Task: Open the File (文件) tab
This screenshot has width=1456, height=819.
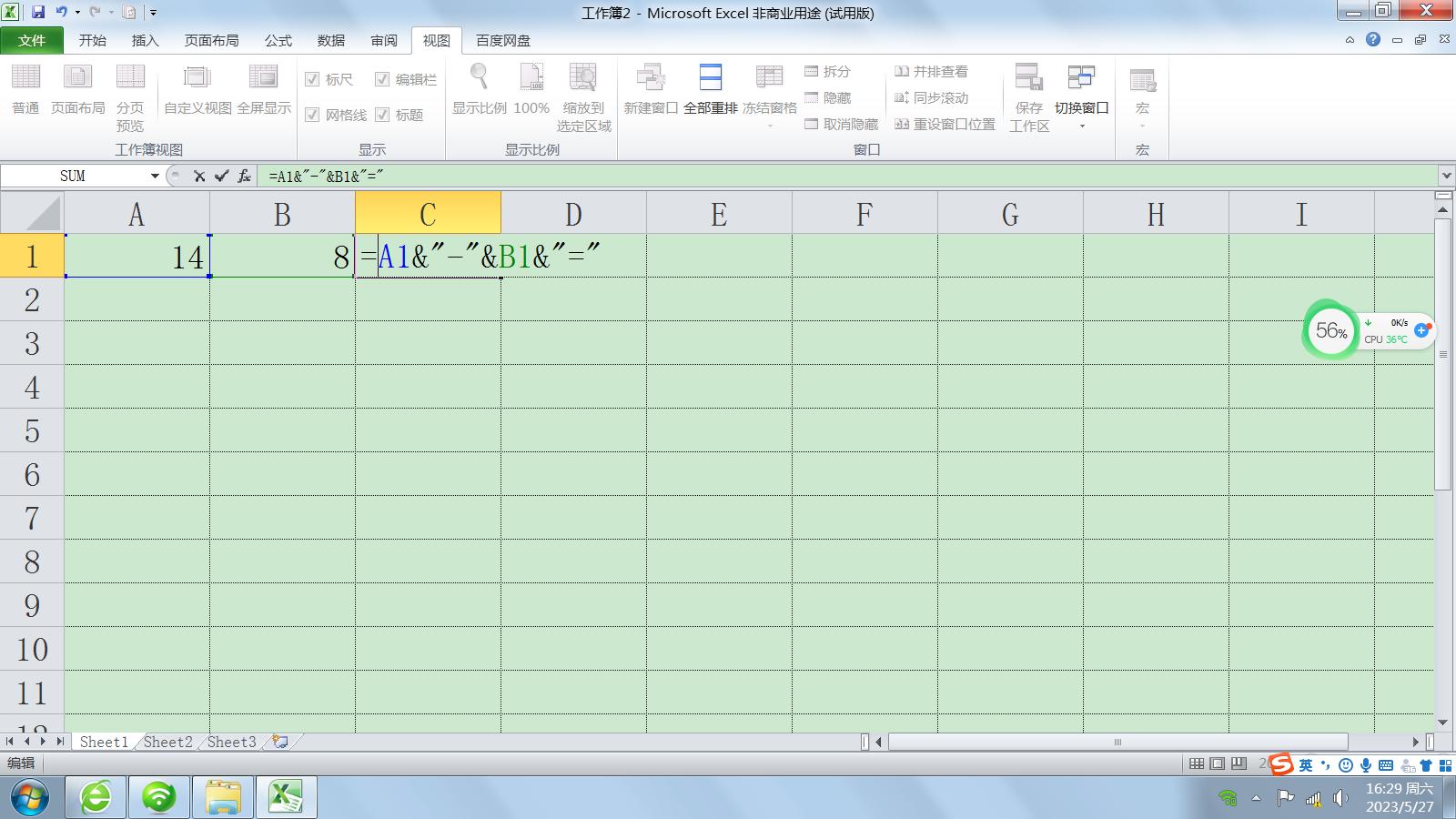Action: [32, 40]
